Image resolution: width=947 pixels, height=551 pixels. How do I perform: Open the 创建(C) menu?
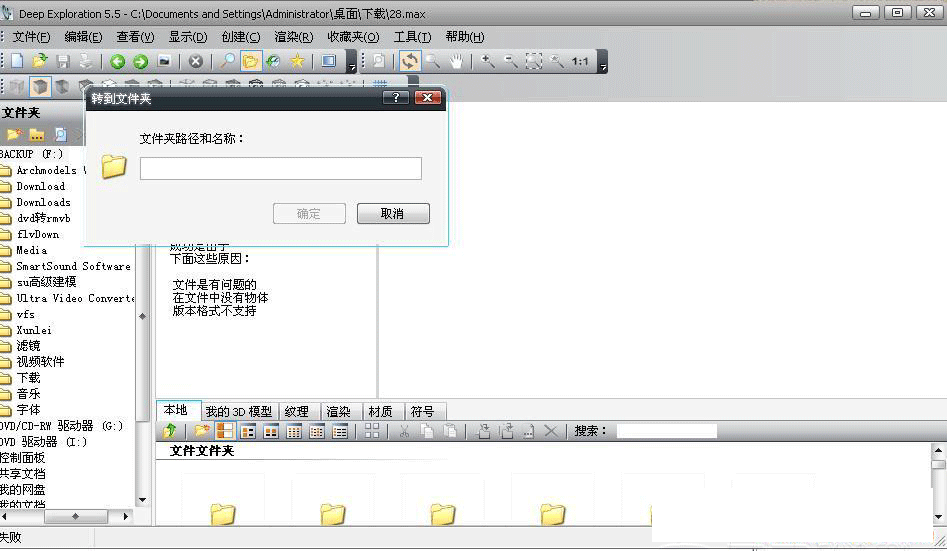240,37
